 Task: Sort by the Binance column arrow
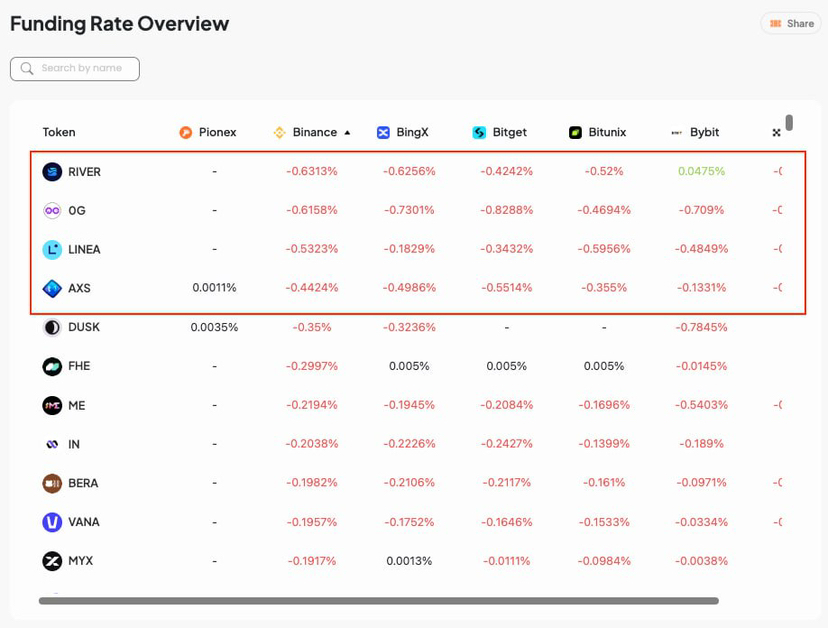point(347,132)
